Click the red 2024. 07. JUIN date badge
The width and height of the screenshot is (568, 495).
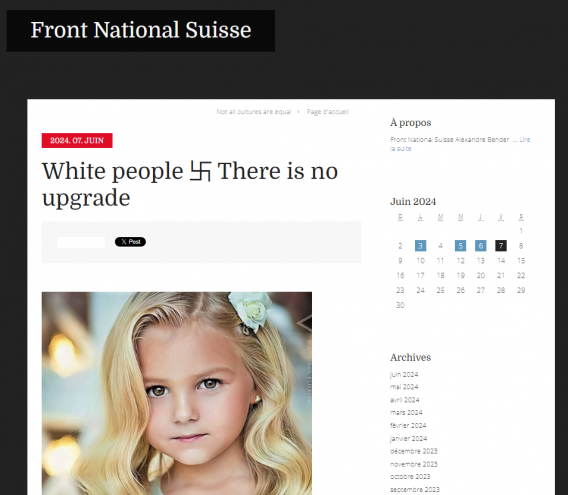(x=77, y=141)
